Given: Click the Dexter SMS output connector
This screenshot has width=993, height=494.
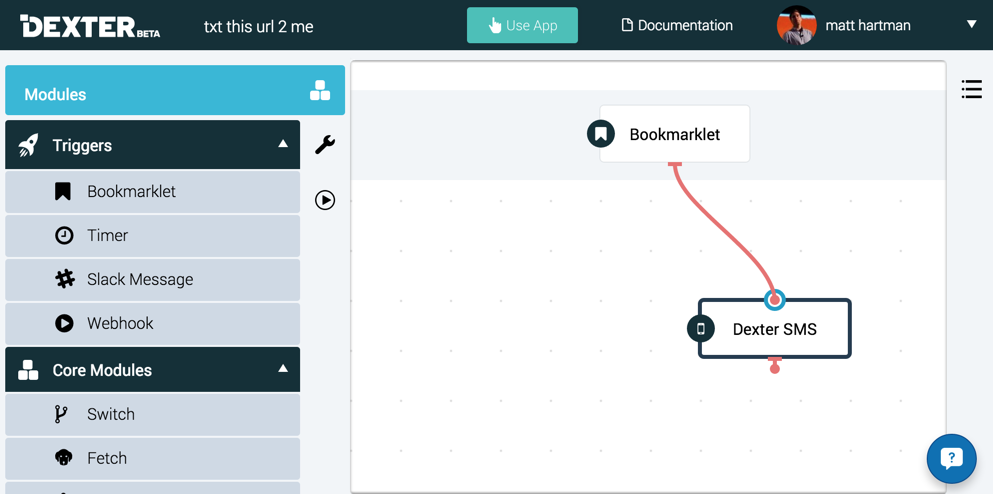Looking at the screenshot, I should coord(775,365).
